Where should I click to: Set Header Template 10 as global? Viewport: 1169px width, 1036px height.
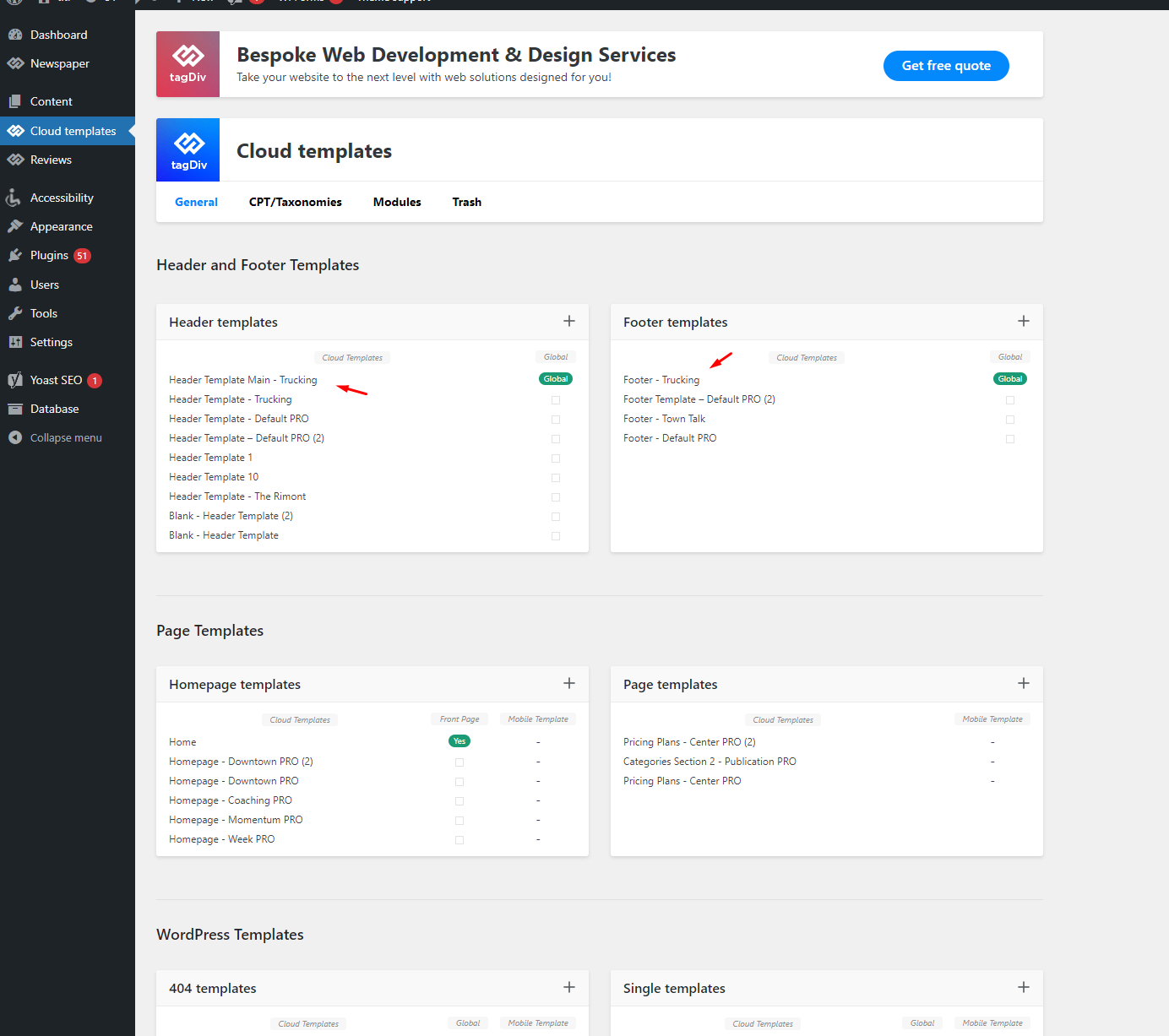(x=556, y=478)
